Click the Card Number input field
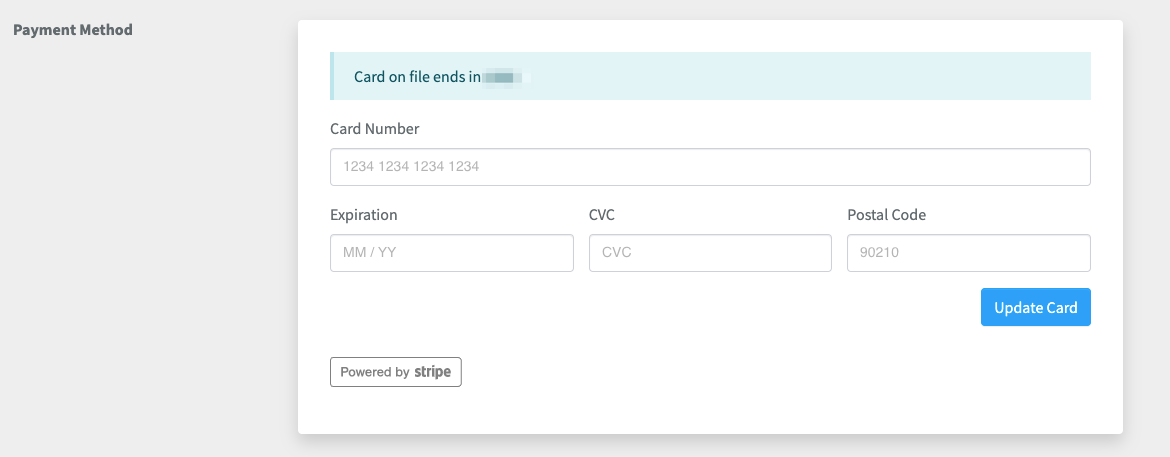This screenshot has width=1170, height=457. click(710, 167)
